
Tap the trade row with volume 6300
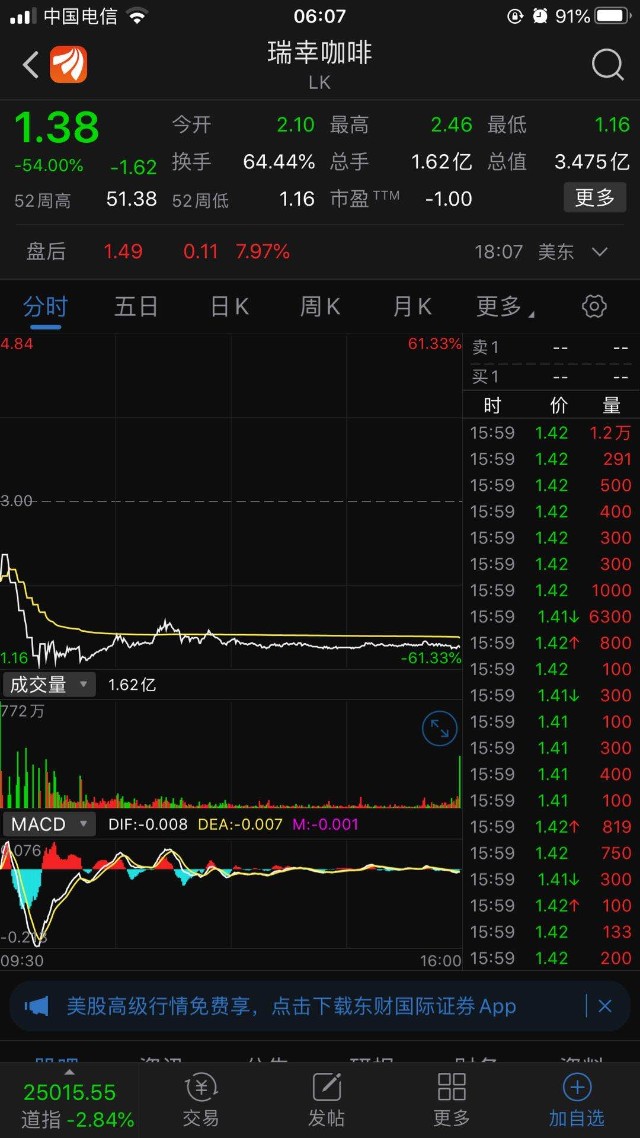point(551,616)
